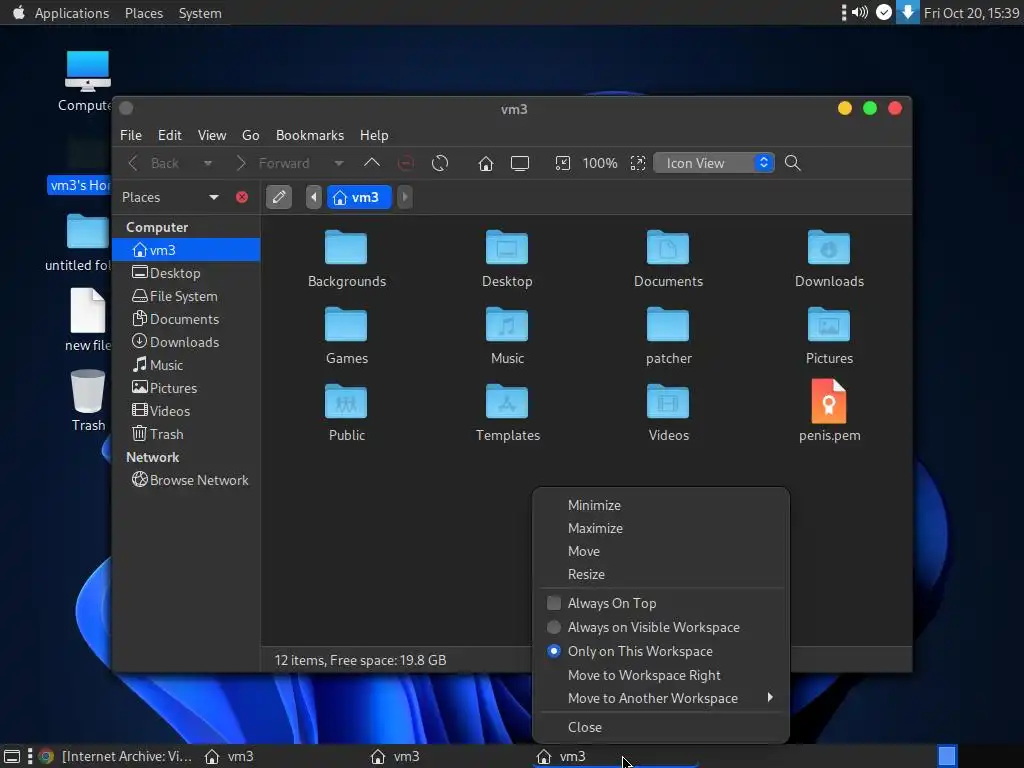The height and width of the screenshot is (768, 1024).
Task: Open the Bookmarks menu
Action: pos(310,135)
